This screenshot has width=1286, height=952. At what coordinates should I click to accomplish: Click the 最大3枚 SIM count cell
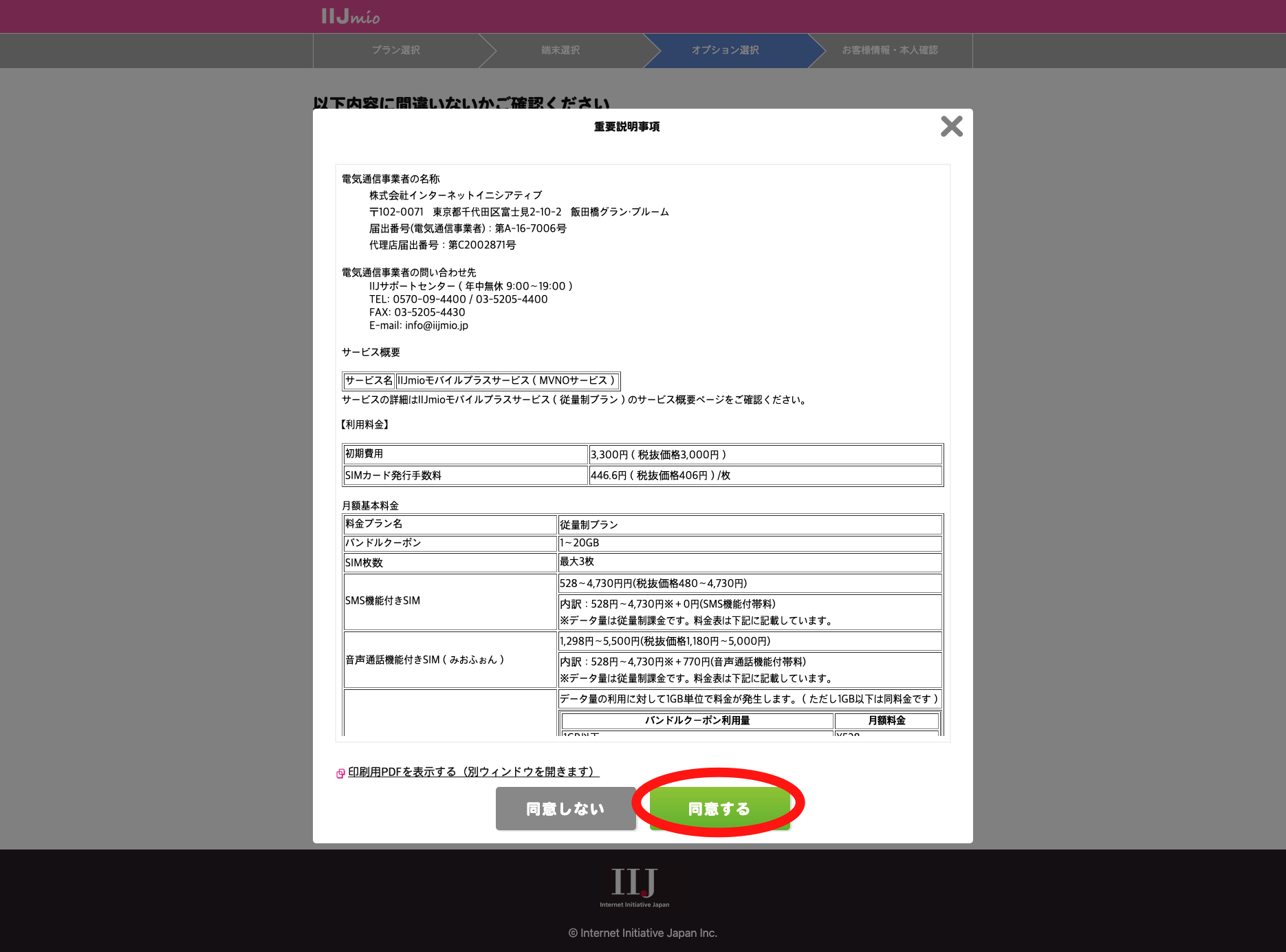[x=750, y=562]
